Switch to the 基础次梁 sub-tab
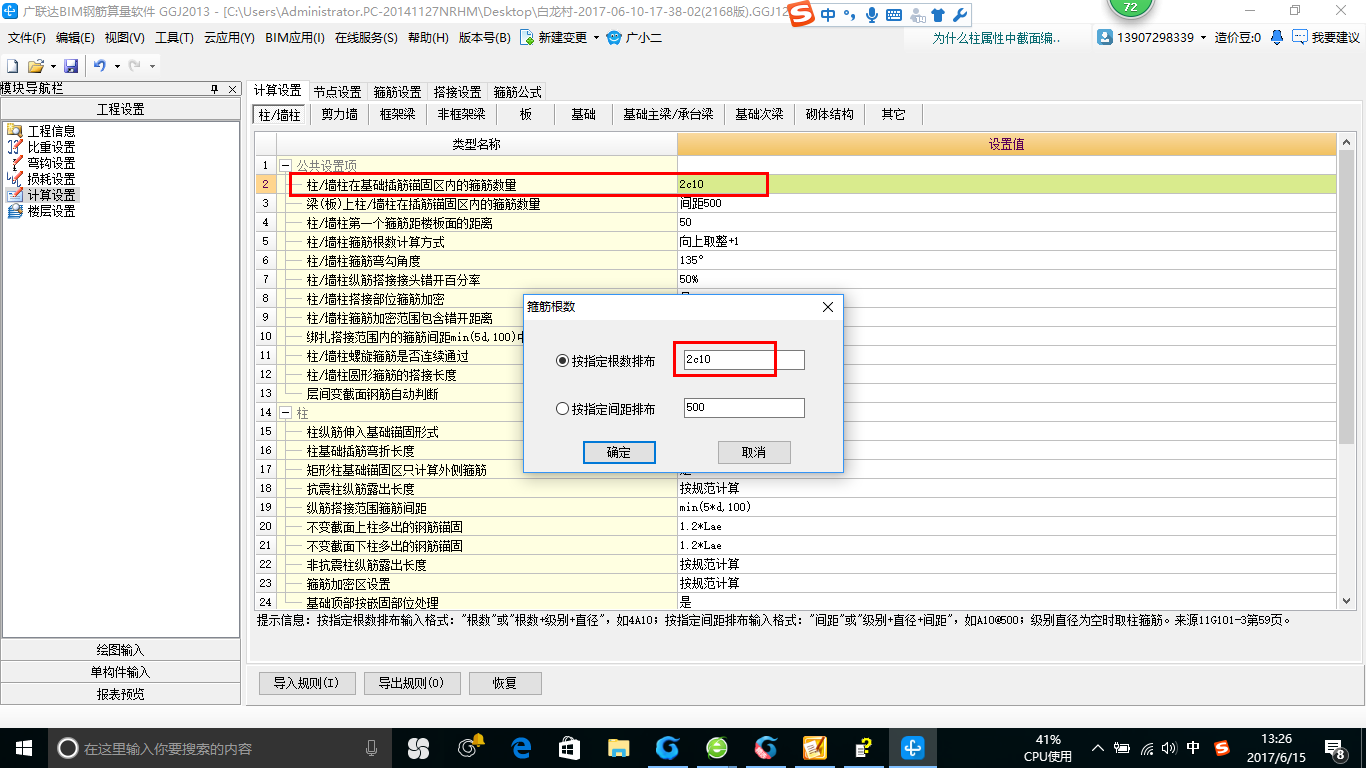The image size is (1366, 768). tap(759, 115)
